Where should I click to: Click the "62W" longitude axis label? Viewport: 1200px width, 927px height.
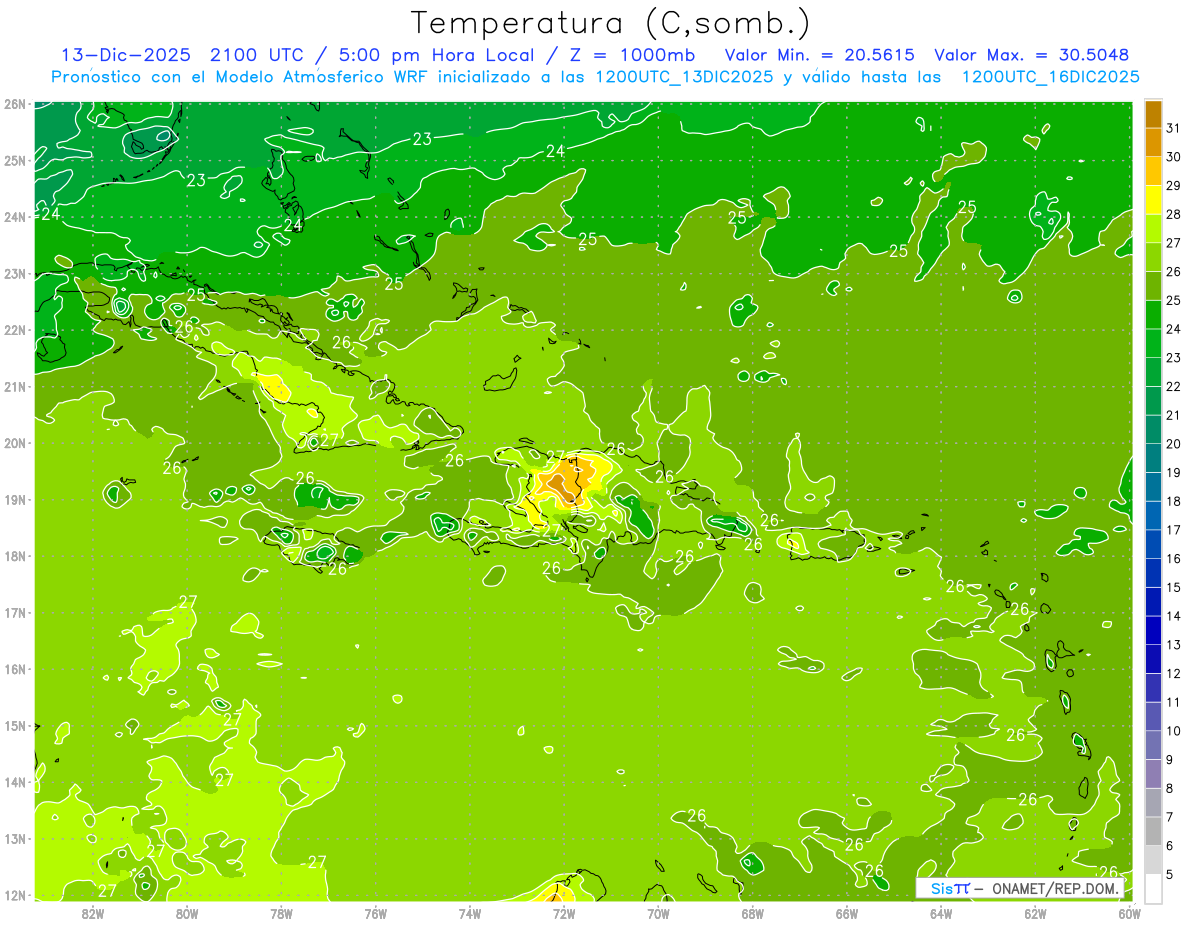coord(1035,913)
